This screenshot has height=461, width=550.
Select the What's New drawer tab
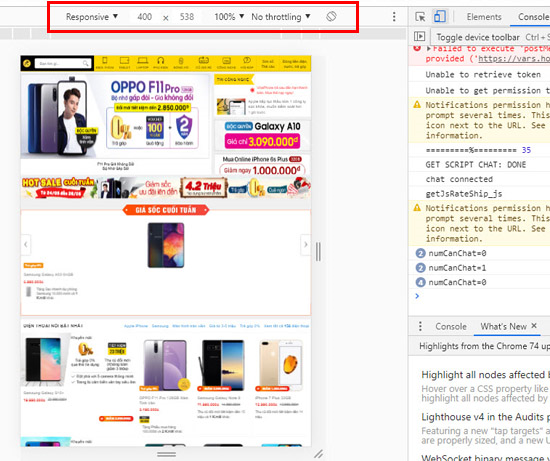[x=503, y=326]
